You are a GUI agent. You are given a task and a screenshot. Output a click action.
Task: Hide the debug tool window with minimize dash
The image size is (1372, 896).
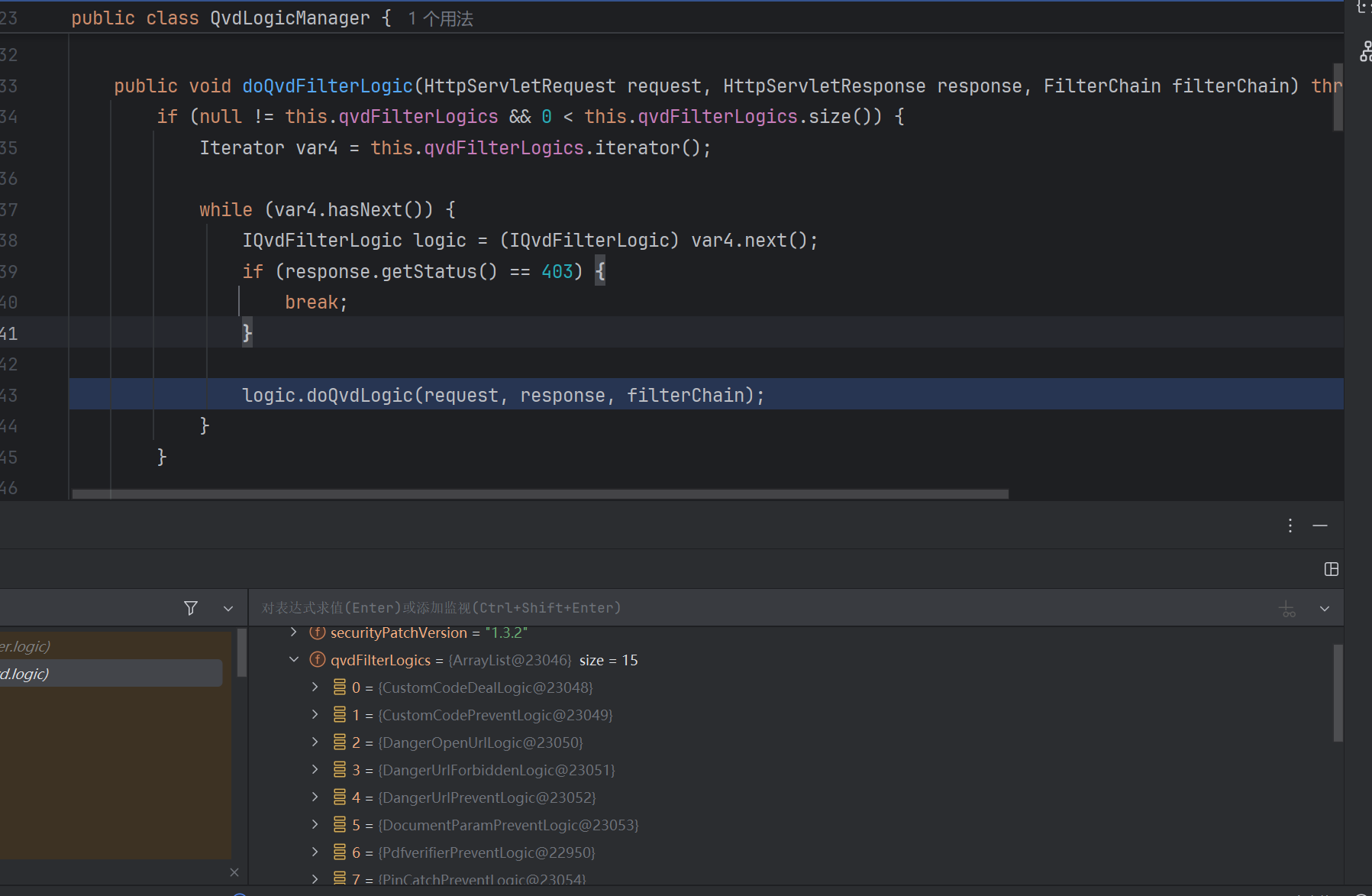[x=1320, y=526]
